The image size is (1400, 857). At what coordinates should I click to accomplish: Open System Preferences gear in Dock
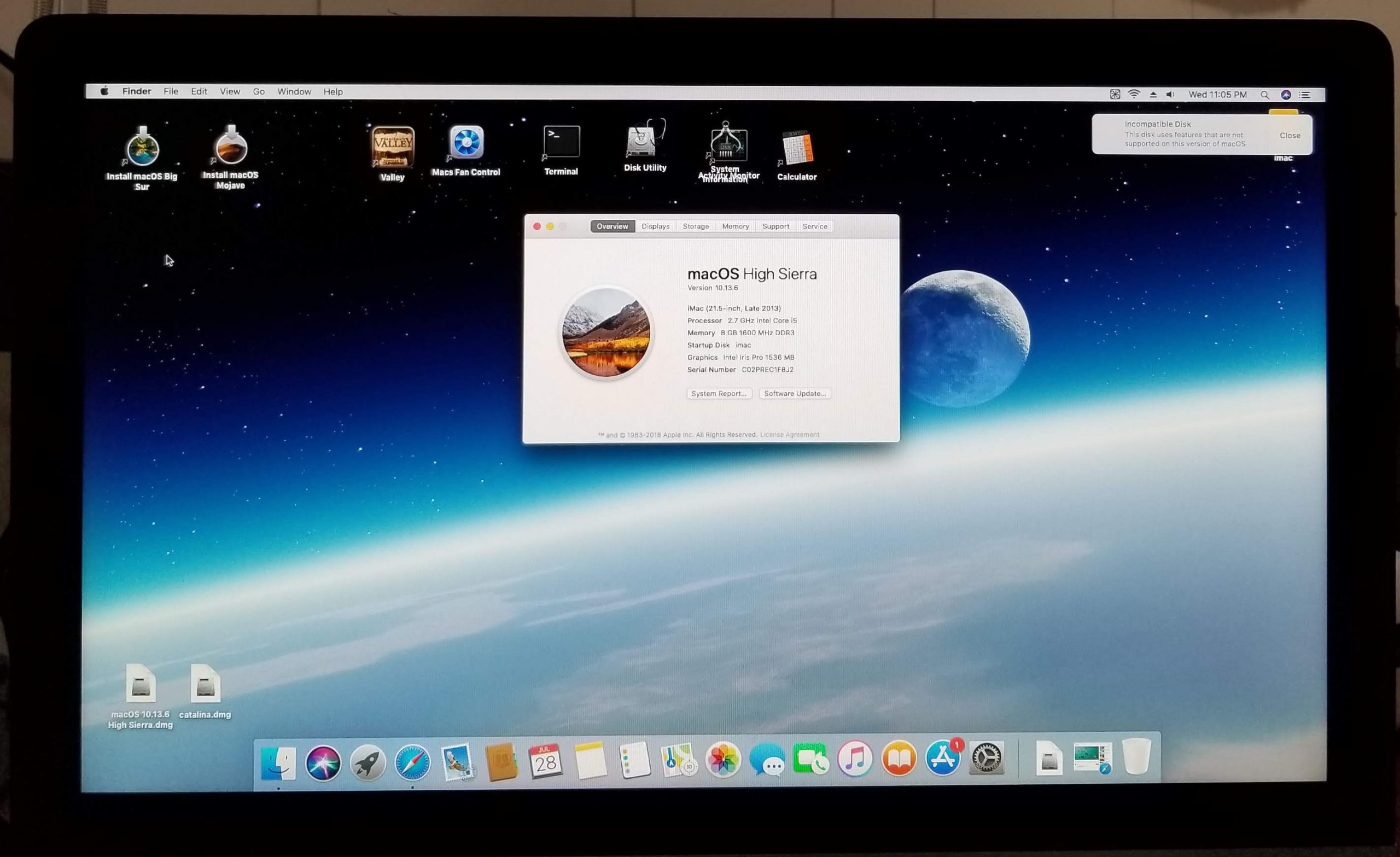pos(987,757)
